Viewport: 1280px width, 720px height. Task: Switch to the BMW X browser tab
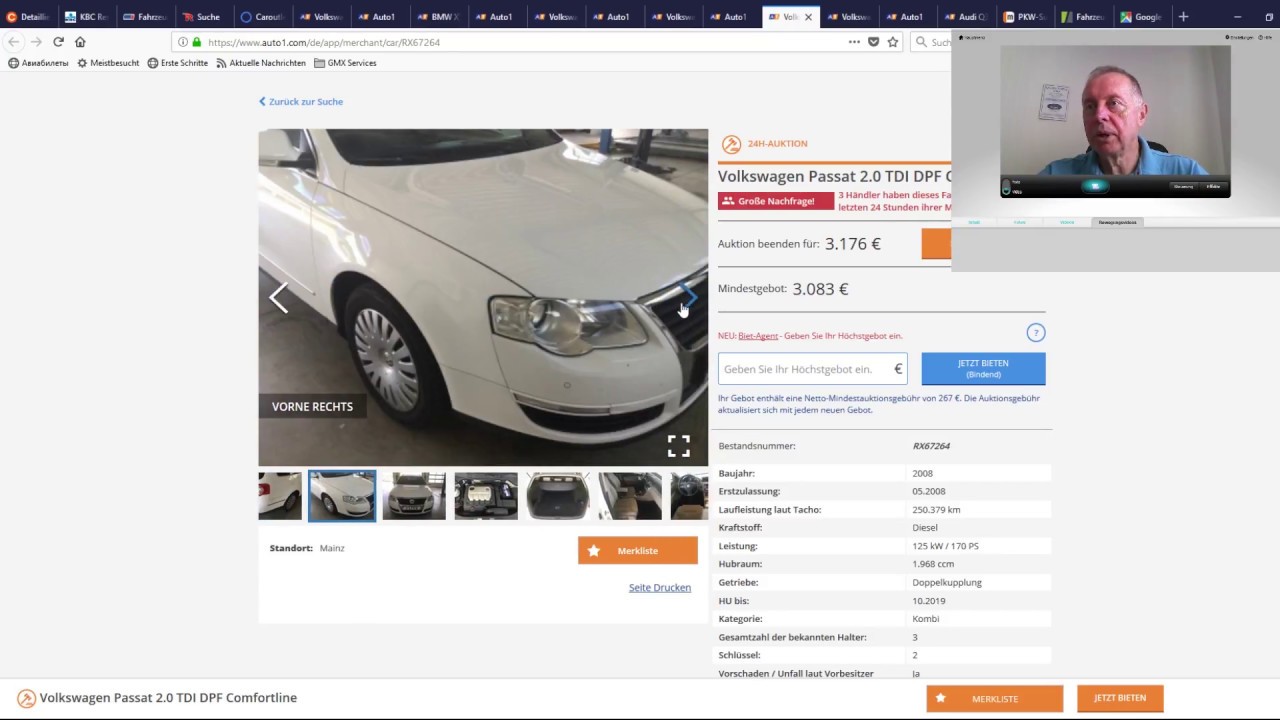436,16
